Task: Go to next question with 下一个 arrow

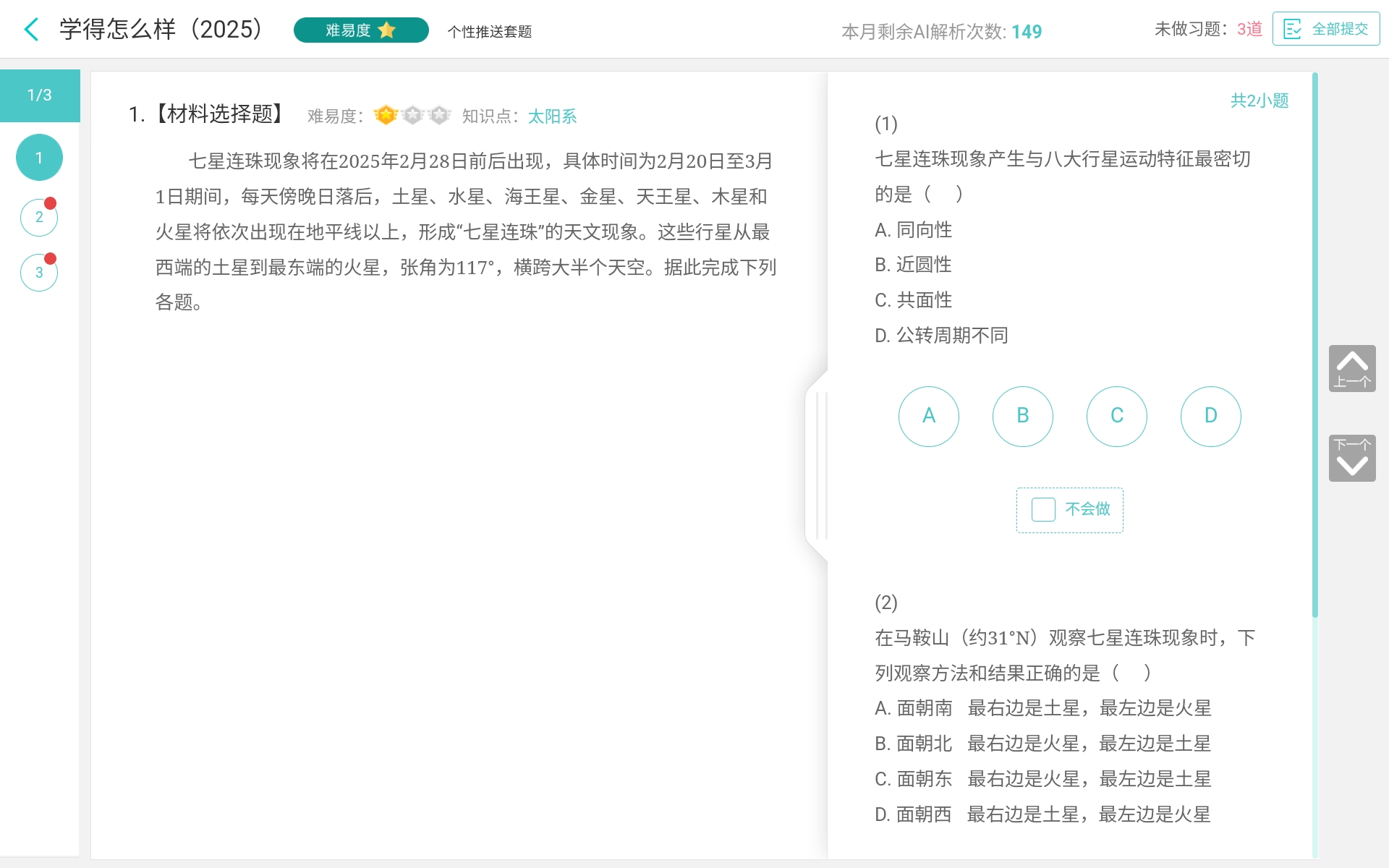Action: pos(1351,458)
